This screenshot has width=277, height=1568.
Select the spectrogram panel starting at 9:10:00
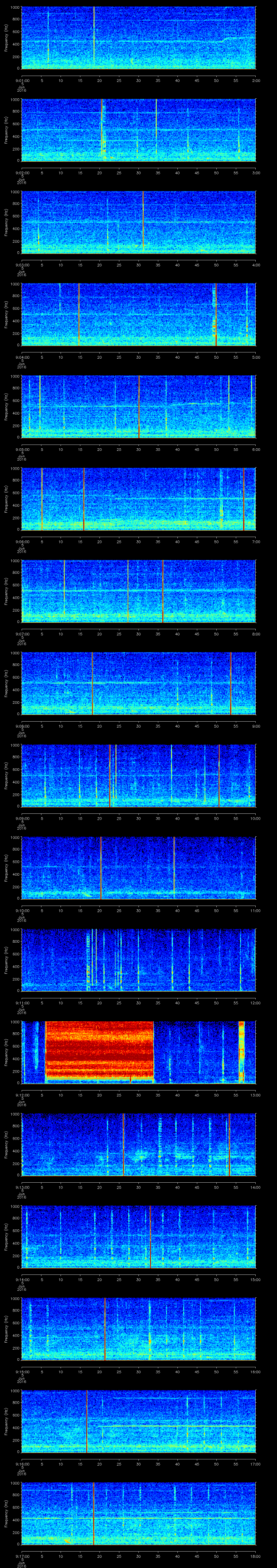click(x=138, y=868)
